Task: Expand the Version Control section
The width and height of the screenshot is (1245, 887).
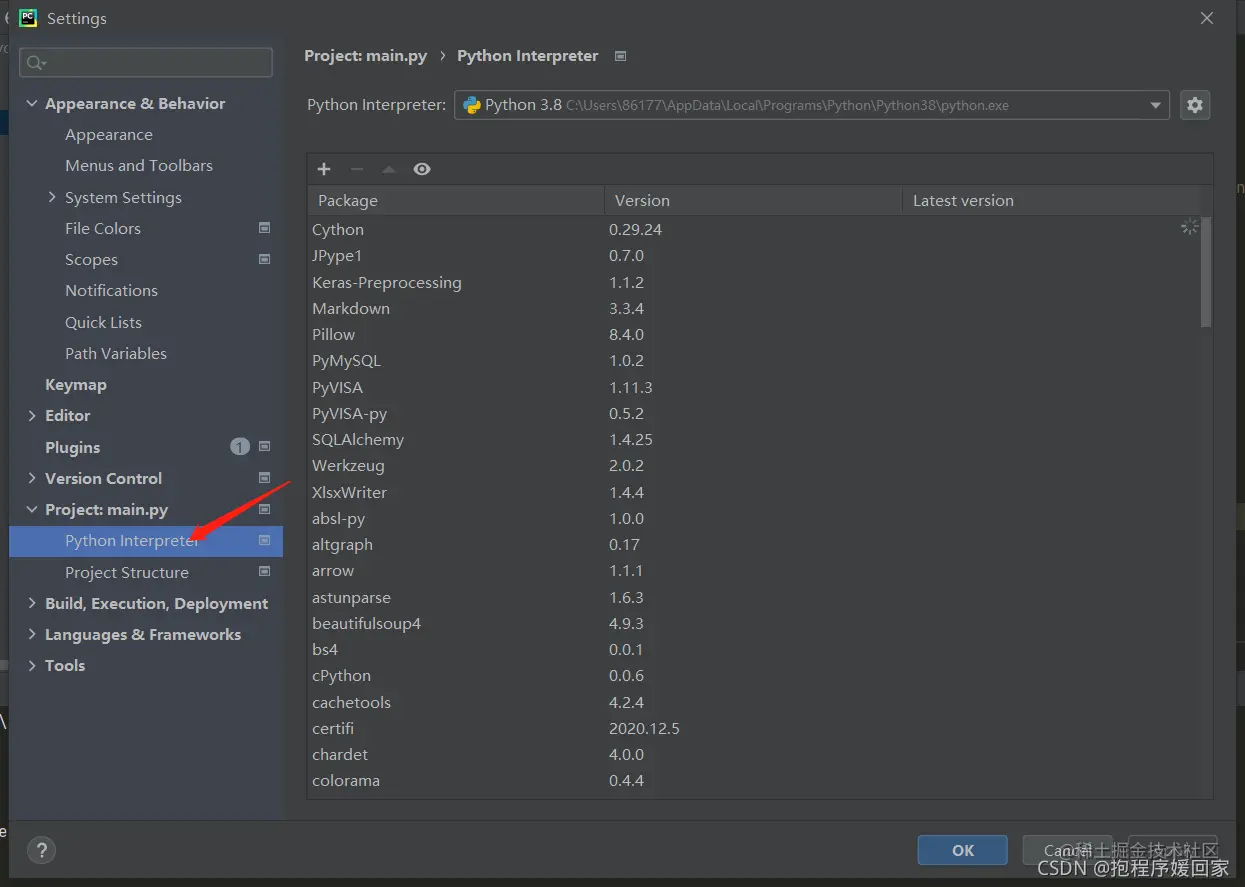Action: [32, 478]
